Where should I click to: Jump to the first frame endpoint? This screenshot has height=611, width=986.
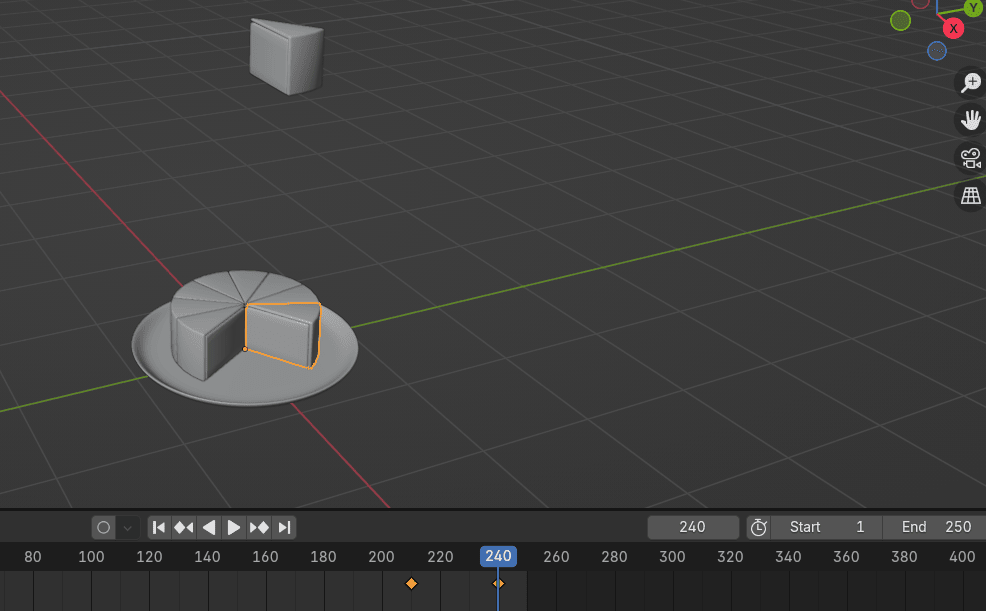coord(159,527)
